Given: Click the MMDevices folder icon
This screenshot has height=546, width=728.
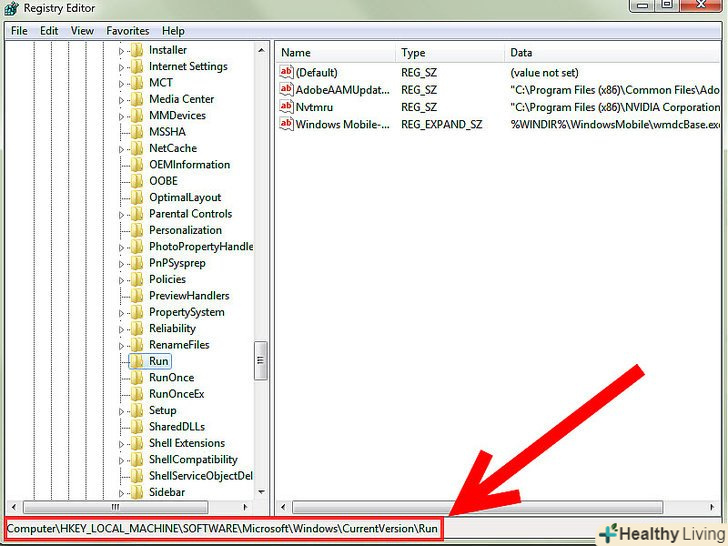Looking at the screenshot, I should 136,116.
